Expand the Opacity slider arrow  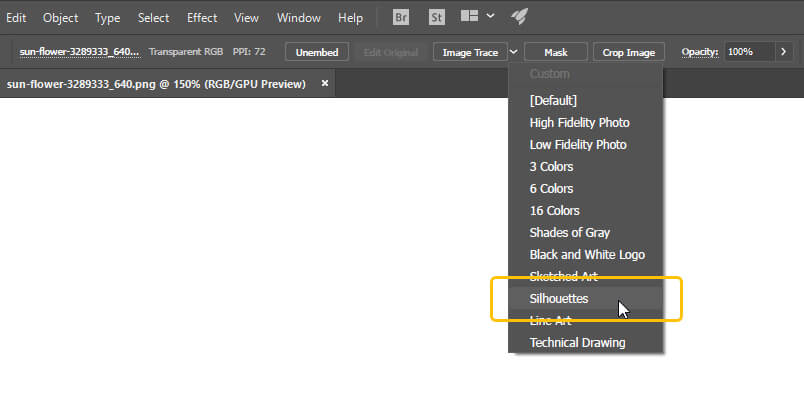(x=783, y=52)
